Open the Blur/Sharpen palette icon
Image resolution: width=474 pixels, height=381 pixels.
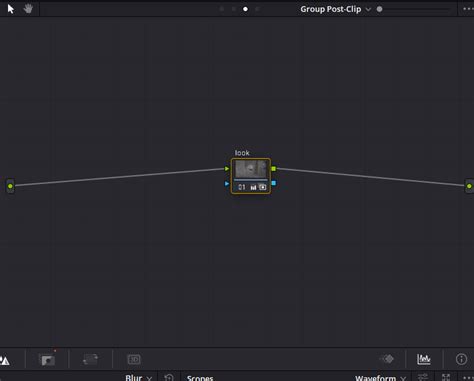click(5, 360)
